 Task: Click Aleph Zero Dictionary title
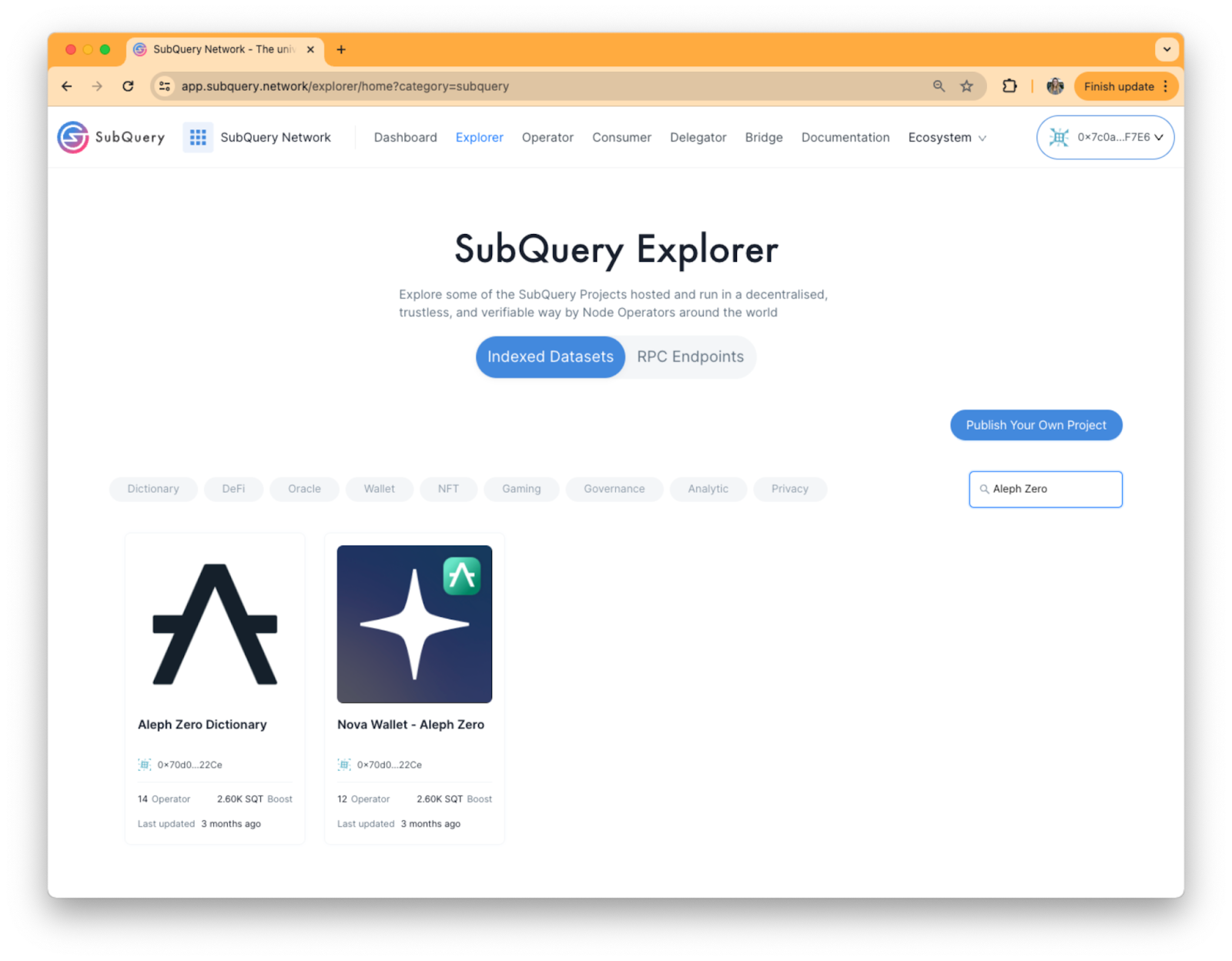(x=202, y=725)
